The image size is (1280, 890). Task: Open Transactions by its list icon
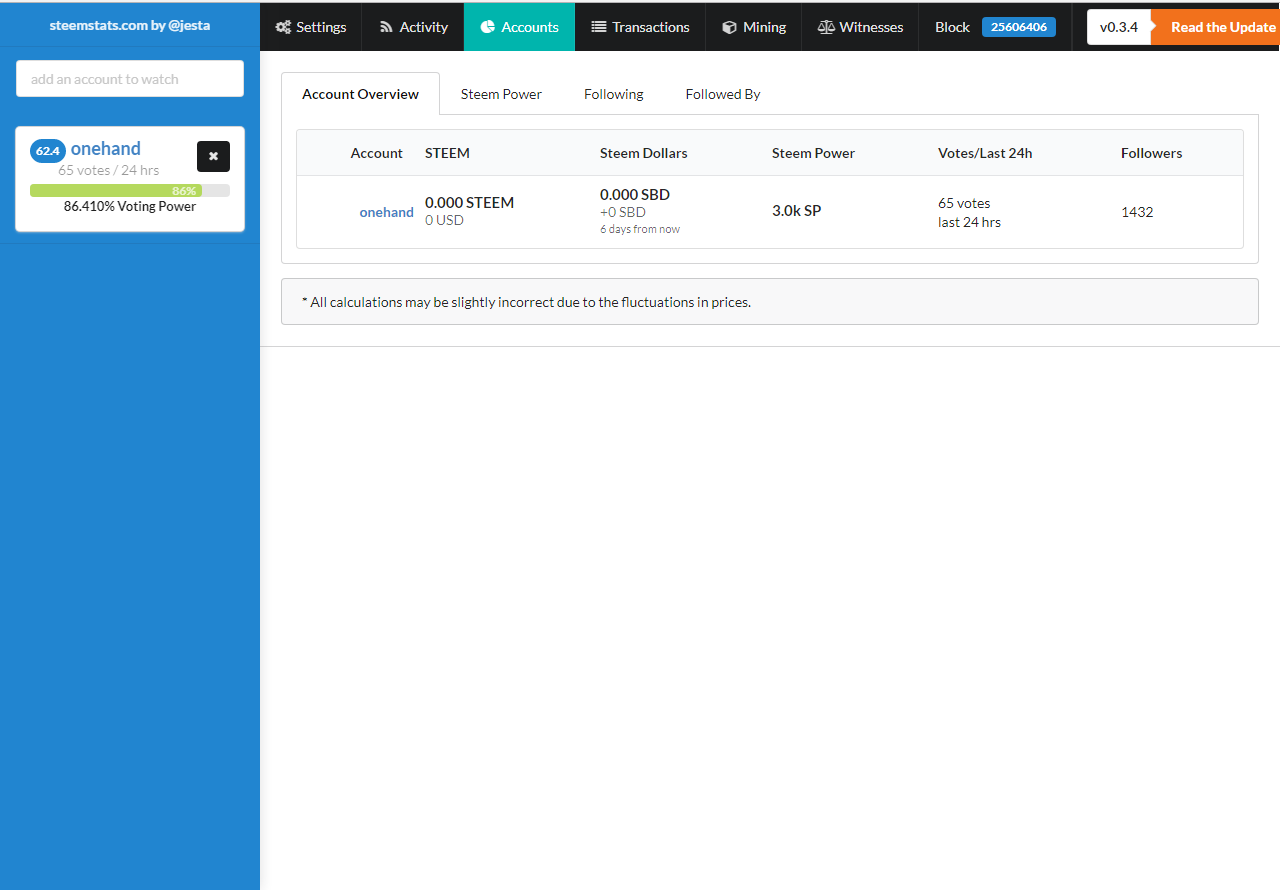[599, 27]
